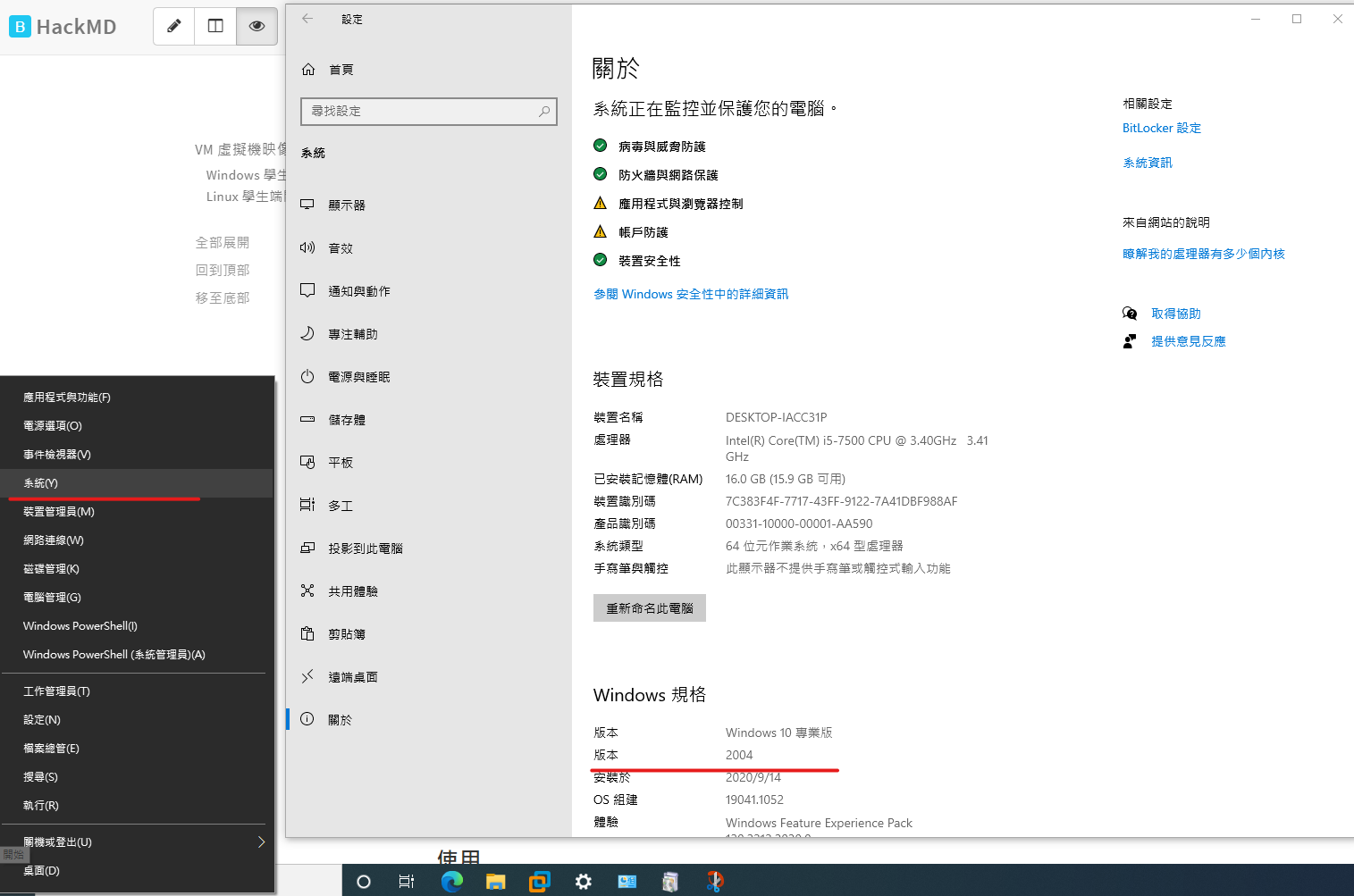1354x896 pixels.
Task: Click the Linux 學生端 outline entry
Action: [x=245, y=197]
